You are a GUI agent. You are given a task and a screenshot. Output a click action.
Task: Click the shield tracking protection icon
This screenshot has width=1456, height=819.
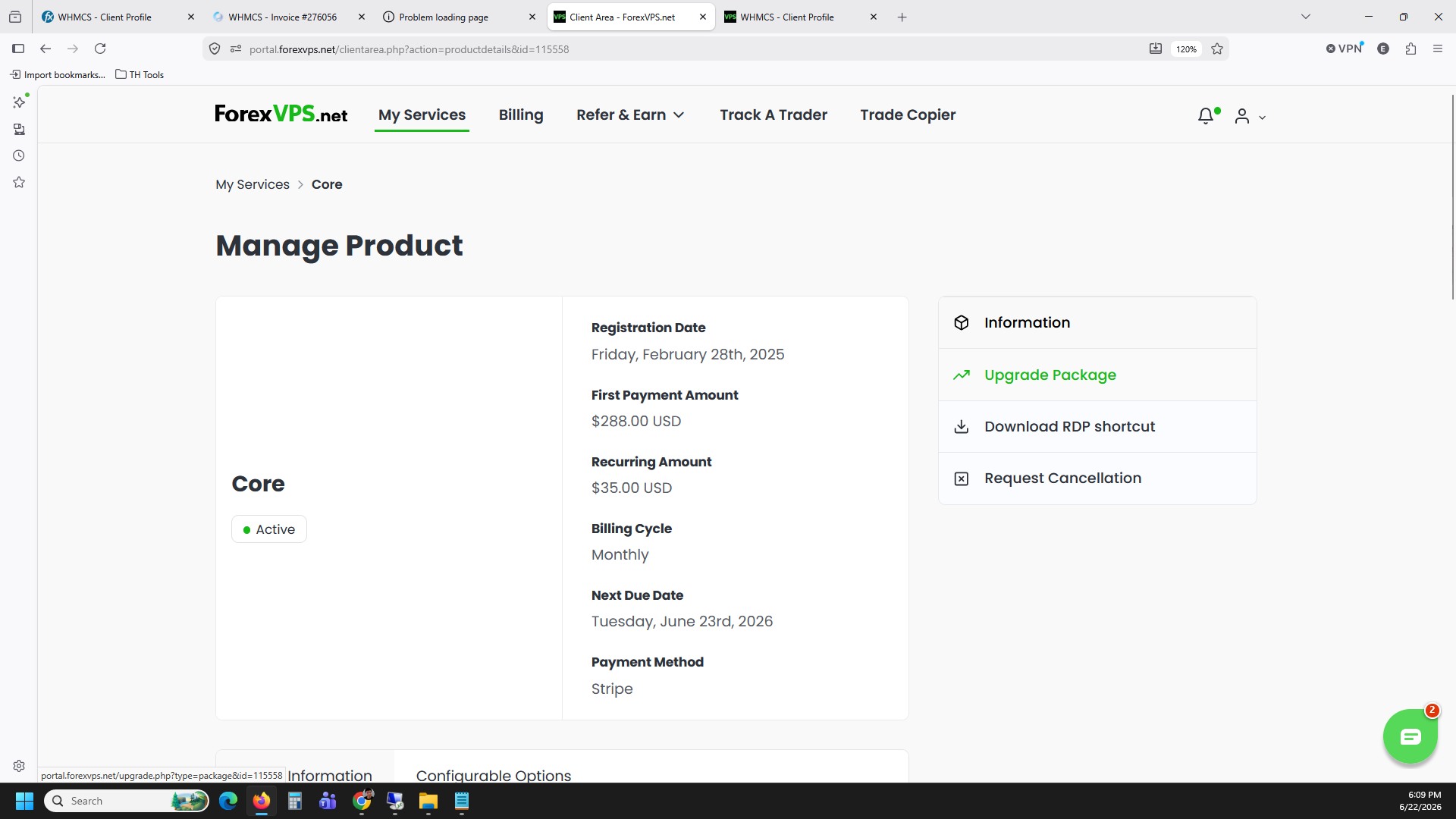[215, 49]
